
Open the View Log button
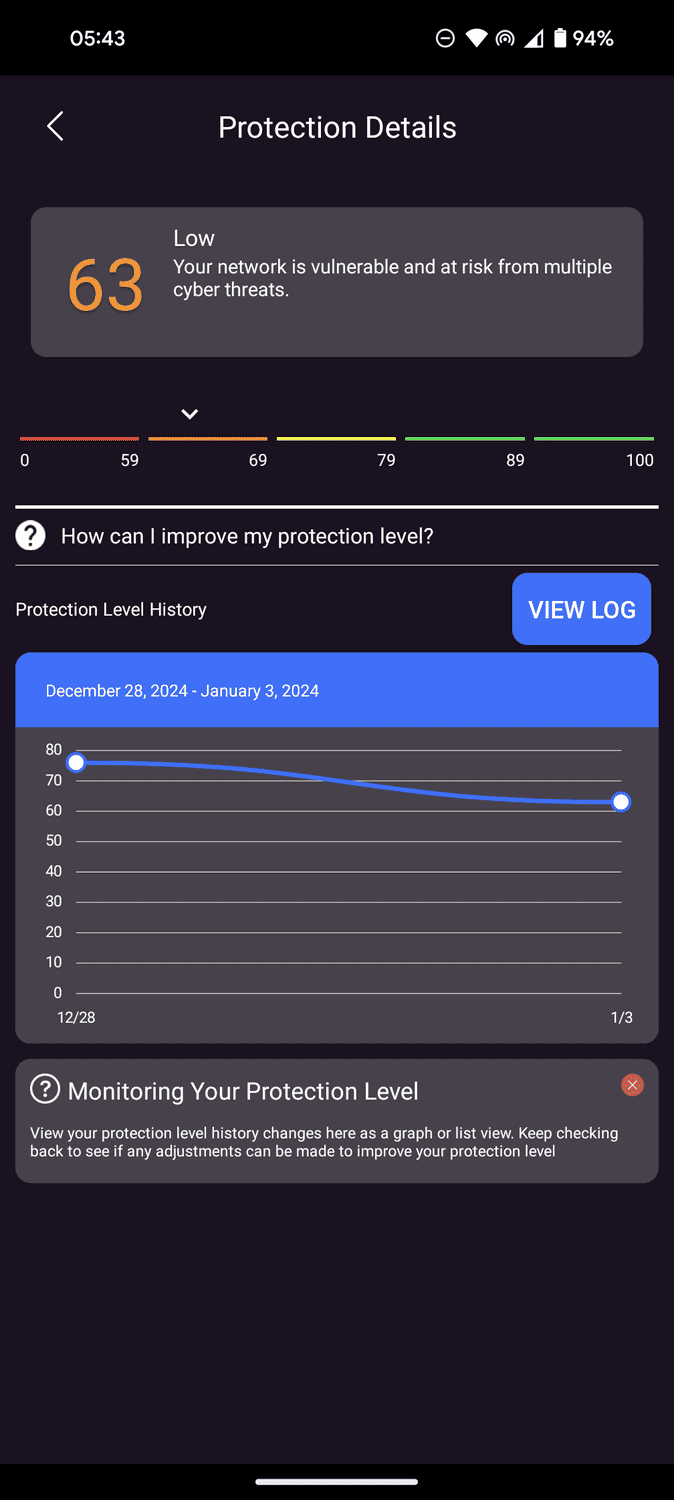pos(581,609)
